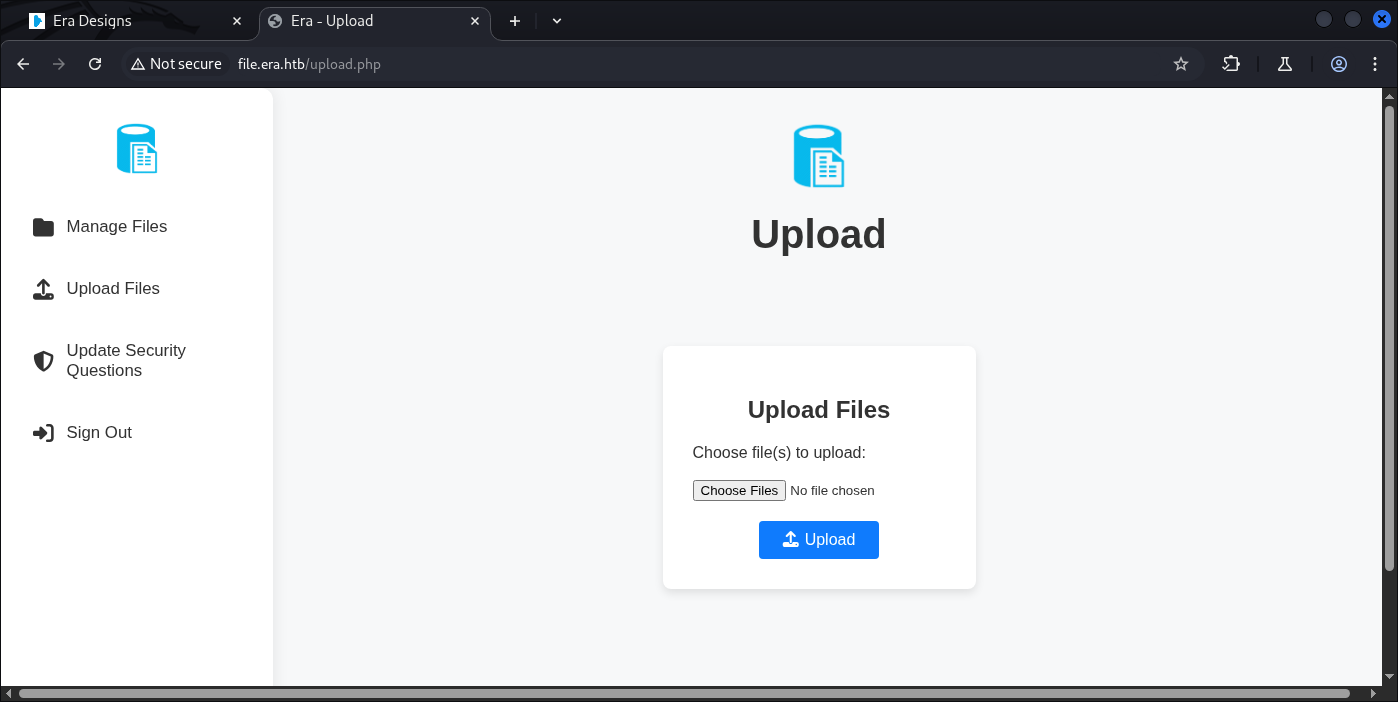1398x702 pixels.
Task: Open the Chrome three-dot menu
Action: coord(1375,64)
